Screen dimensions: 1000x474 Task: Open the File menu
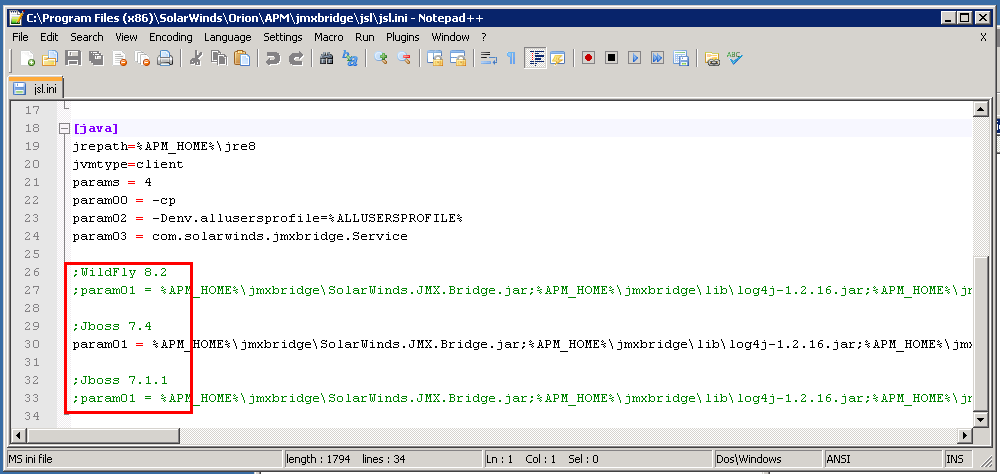(20, 37)
